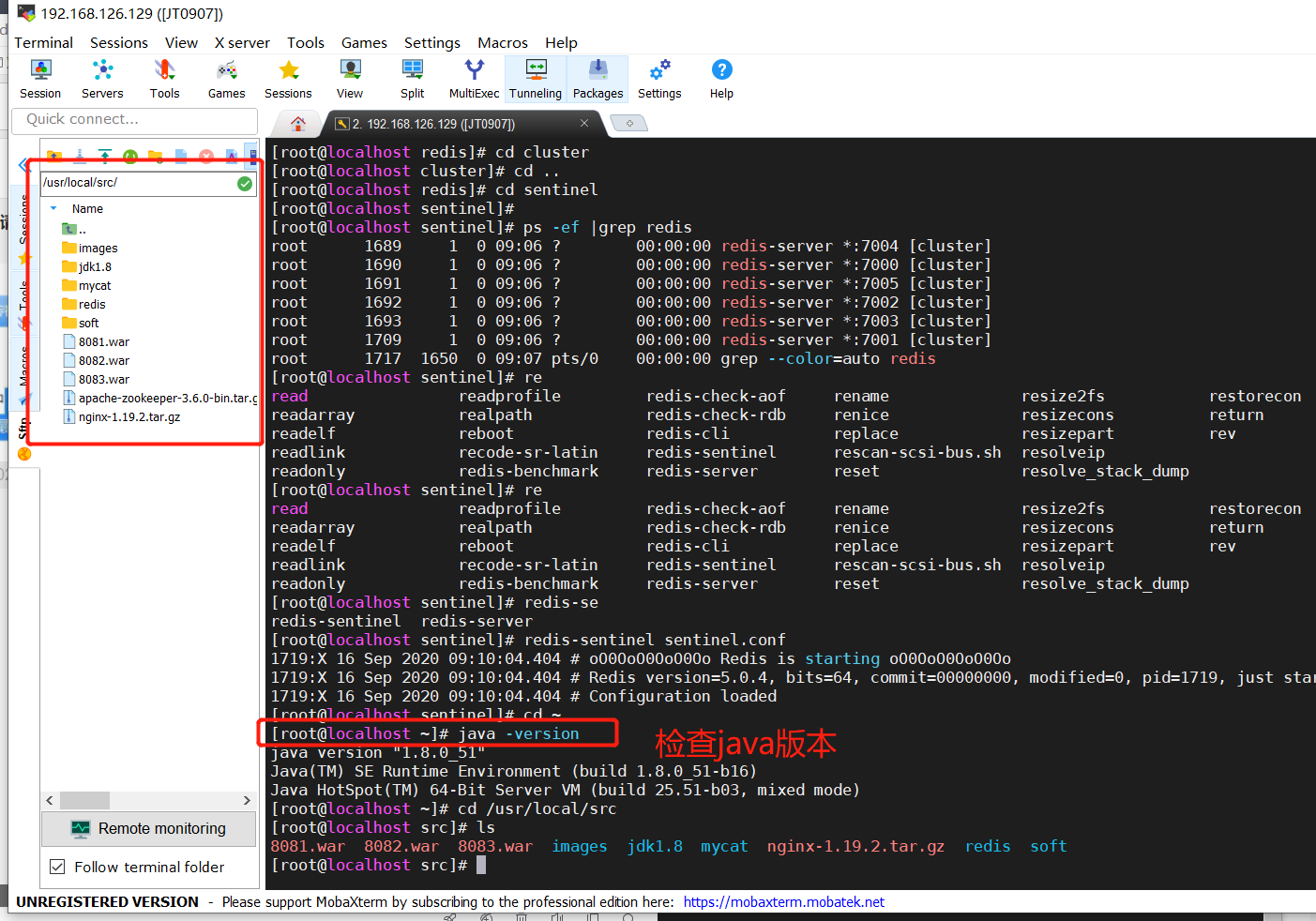The image size is (1316, 921).
Task: Select the redis folder in file list
Action: click(x=84, y=305)
